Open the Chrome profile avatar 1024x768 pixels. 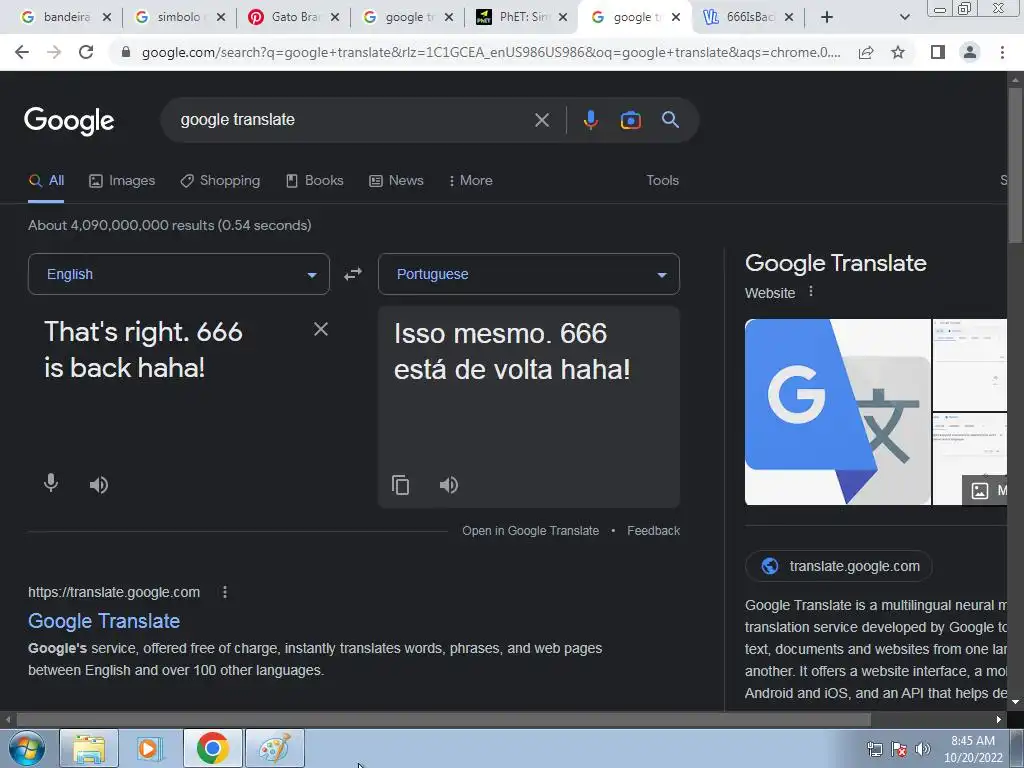(x=970, y=52)
